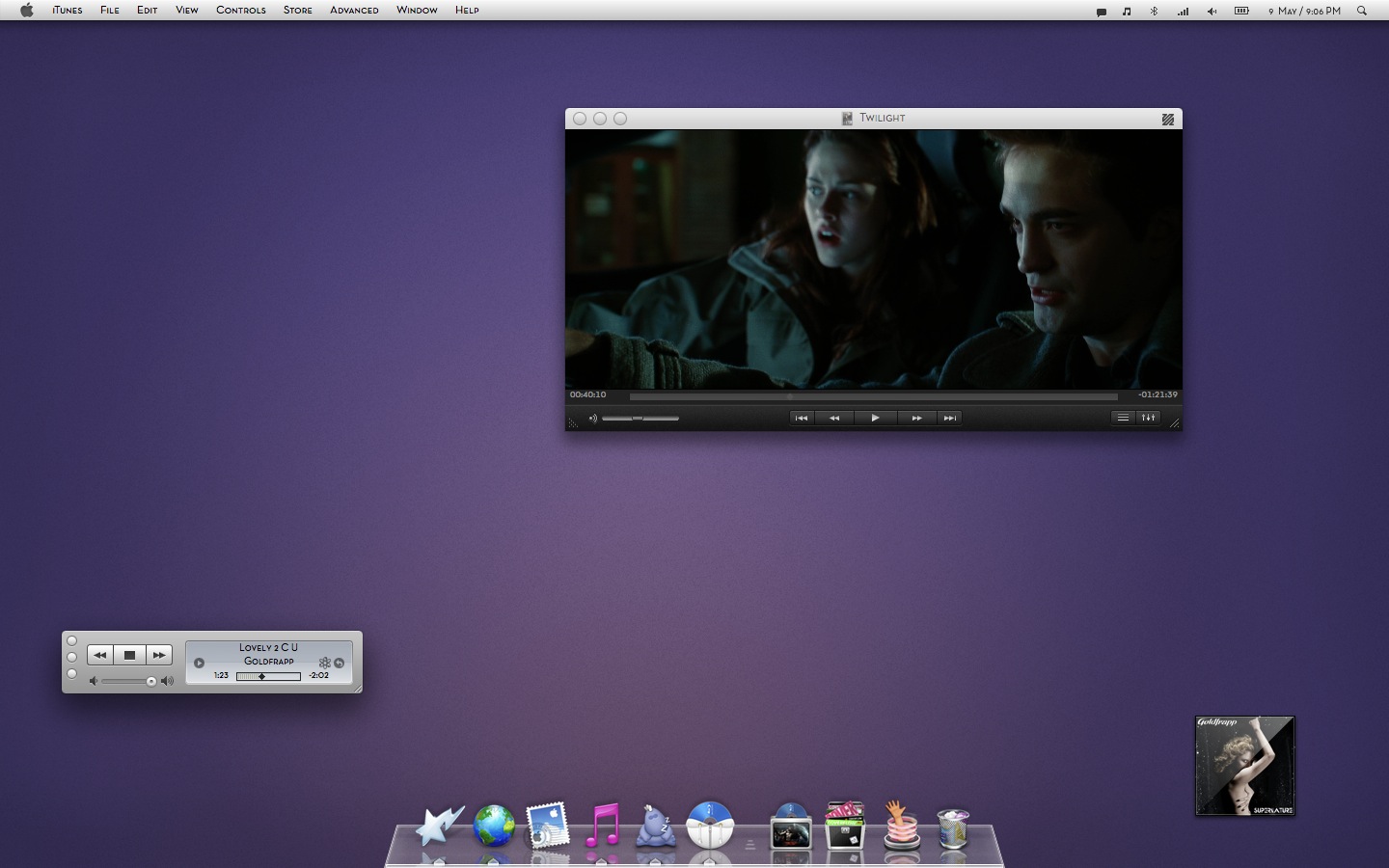Open the volume menu bar icon
The image size is (1389, 868).
[1212, 12]
